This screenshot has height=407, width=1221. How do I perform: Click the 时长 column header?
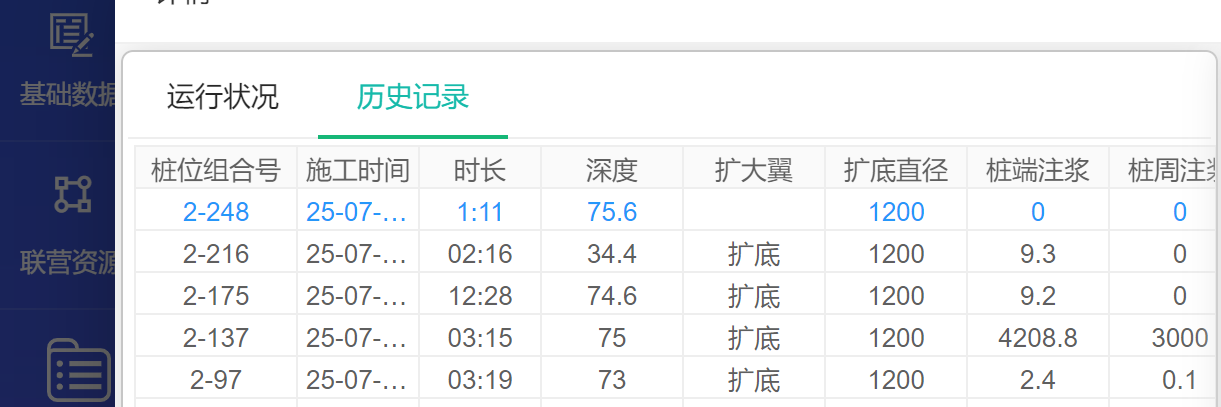(x=479, y=170)
